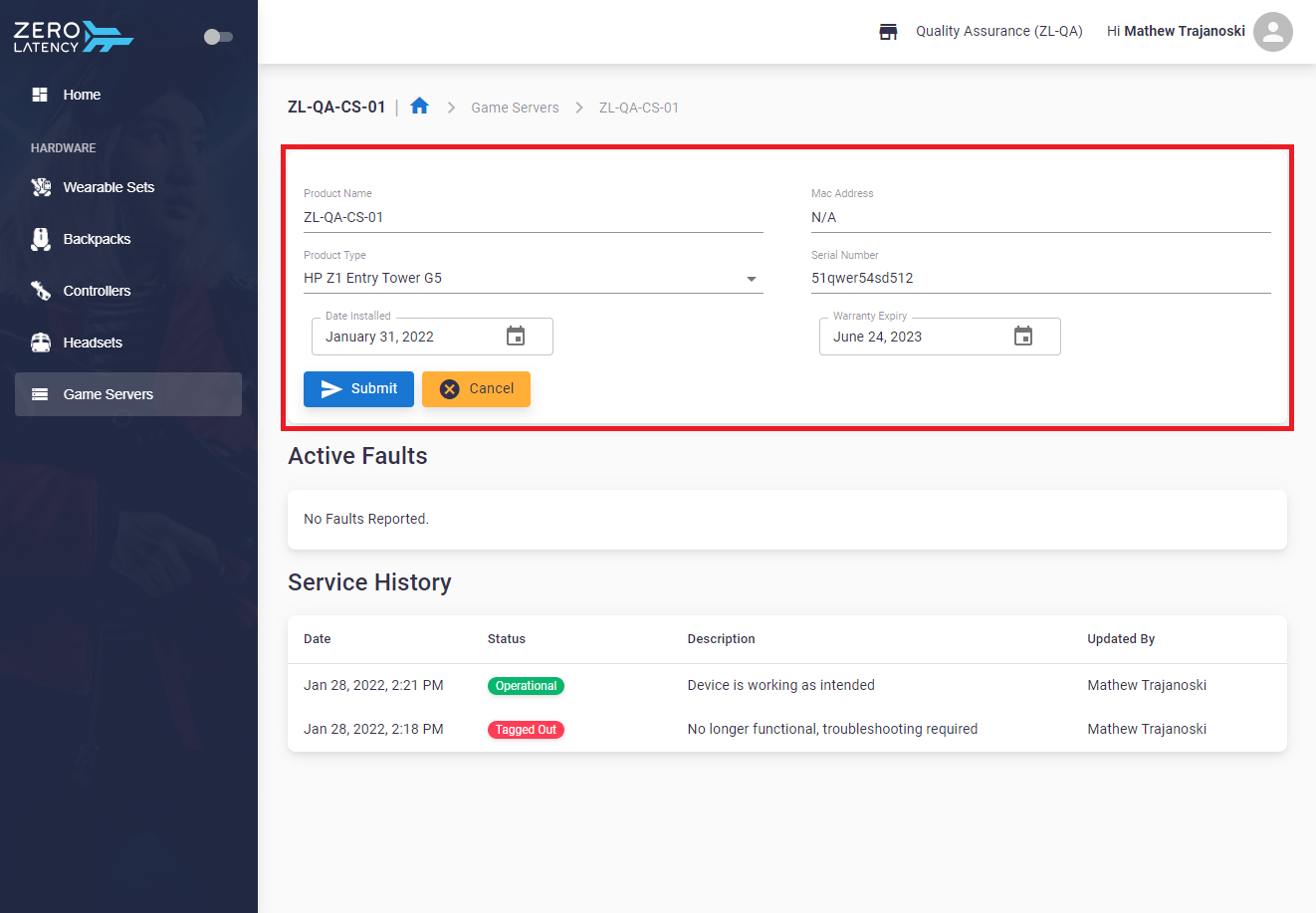Image resolution: width=1316 pixels, height=913 pixels.
Task: Click Mathew Trajanoski in Tagged Out row
Action: point(1147,729)
